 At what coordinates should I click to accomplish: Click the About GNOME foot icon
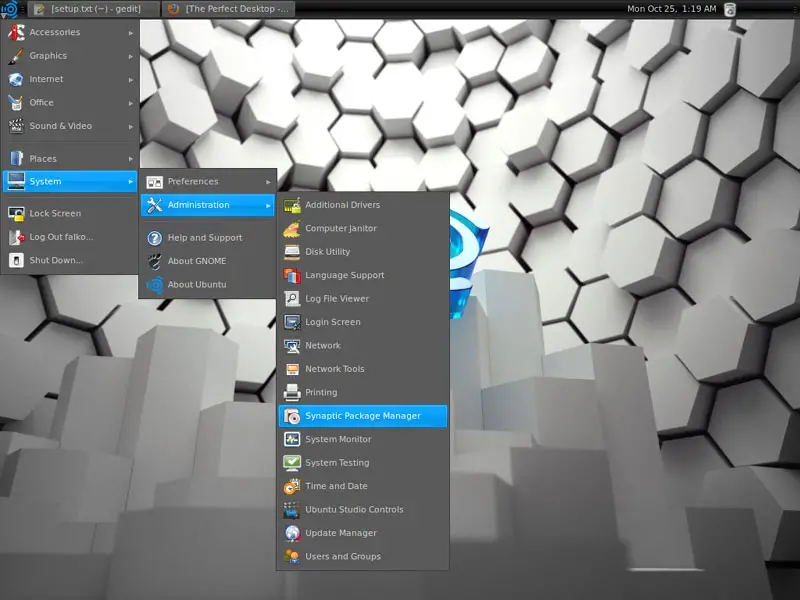(154, 261)
